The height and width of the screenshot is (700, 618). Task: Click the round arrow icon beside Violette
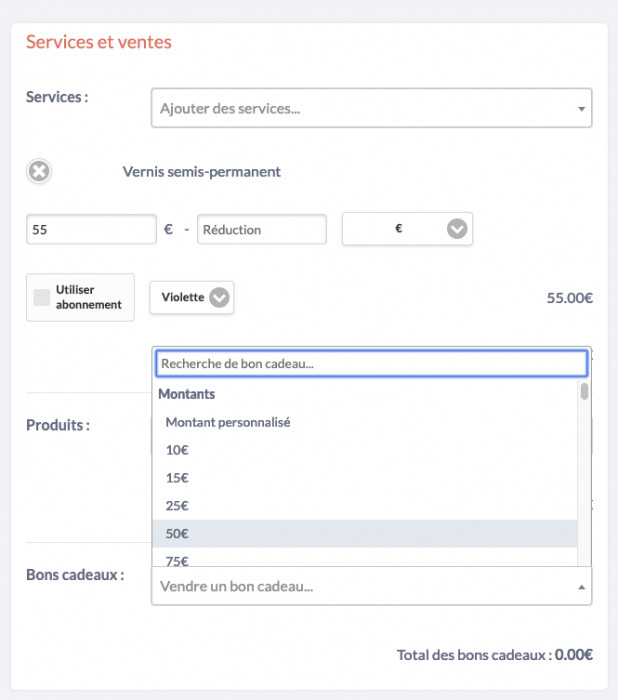[x=220, y=297]
